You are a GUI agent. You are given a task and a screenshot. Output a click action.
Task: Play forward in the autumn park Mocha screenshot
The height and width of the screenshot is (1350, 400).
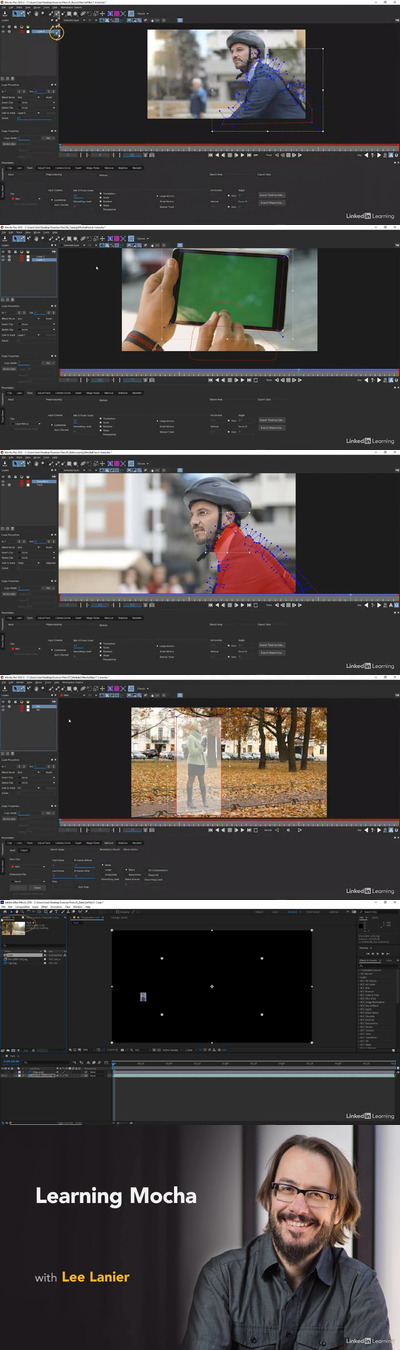[242, 830]
